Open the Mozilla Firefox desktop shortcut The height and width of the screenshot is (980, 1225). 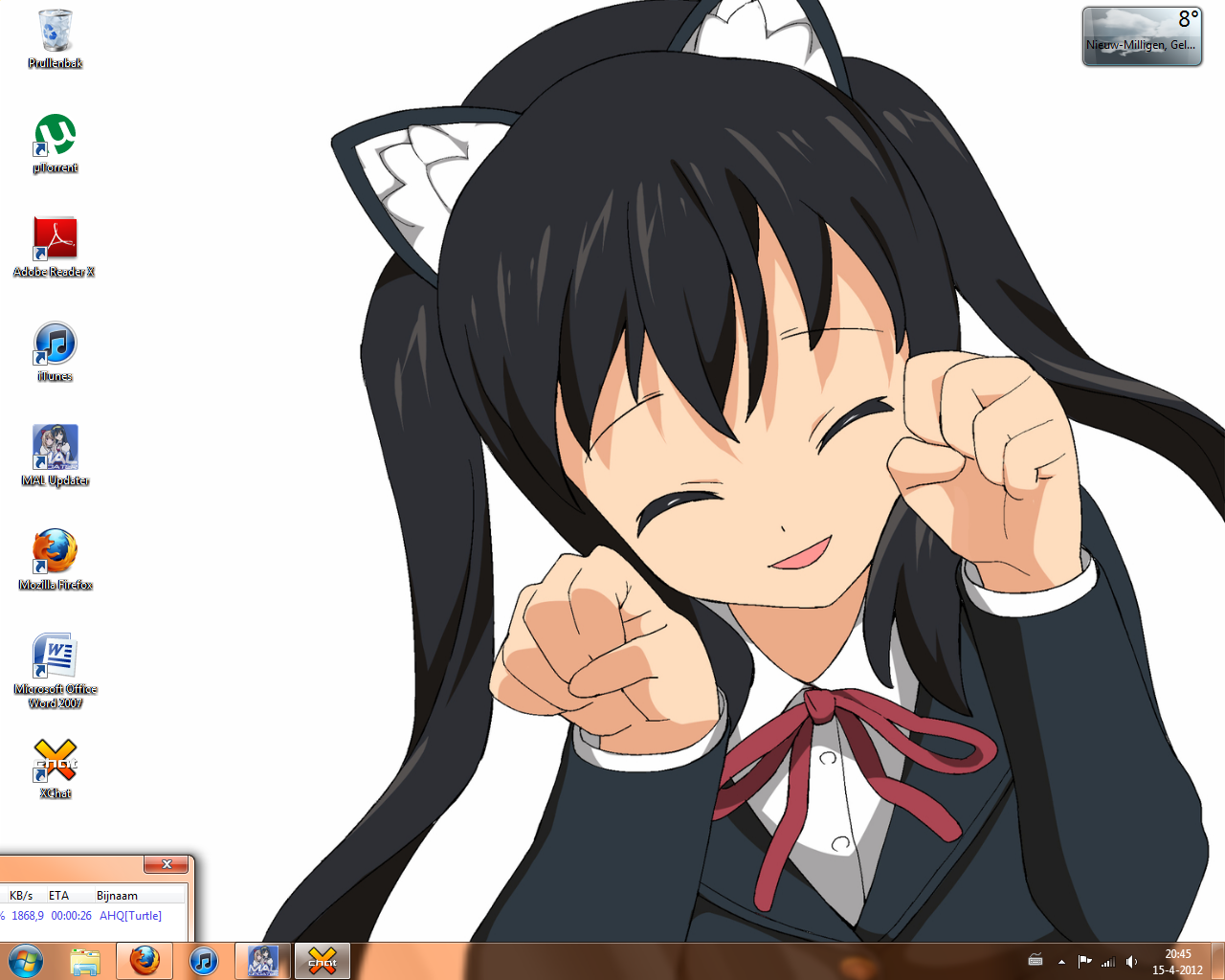pos(56,560)
